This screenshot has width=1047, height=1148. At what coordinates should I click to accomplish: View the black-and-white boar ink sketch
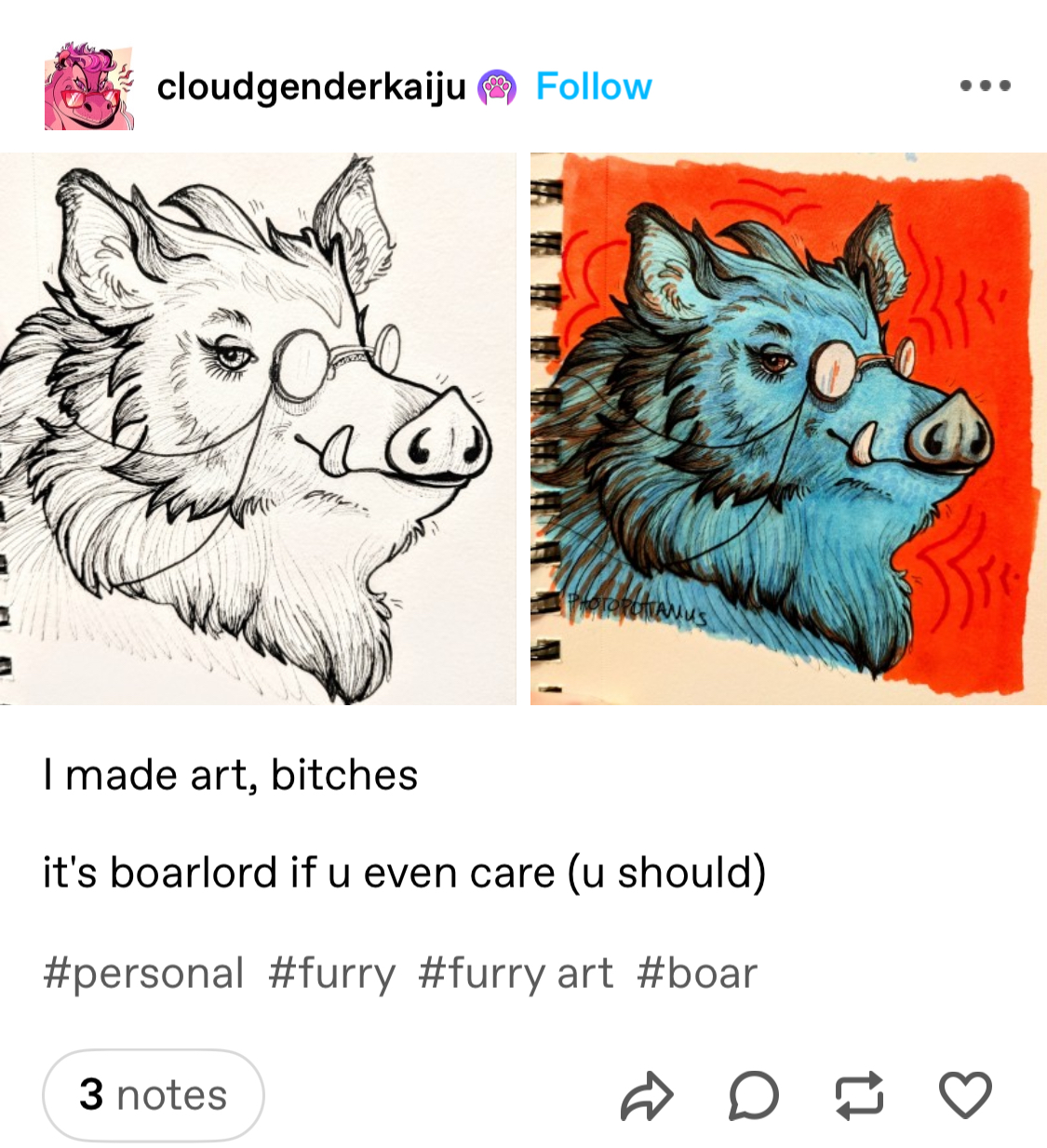(x=258, y=429)
